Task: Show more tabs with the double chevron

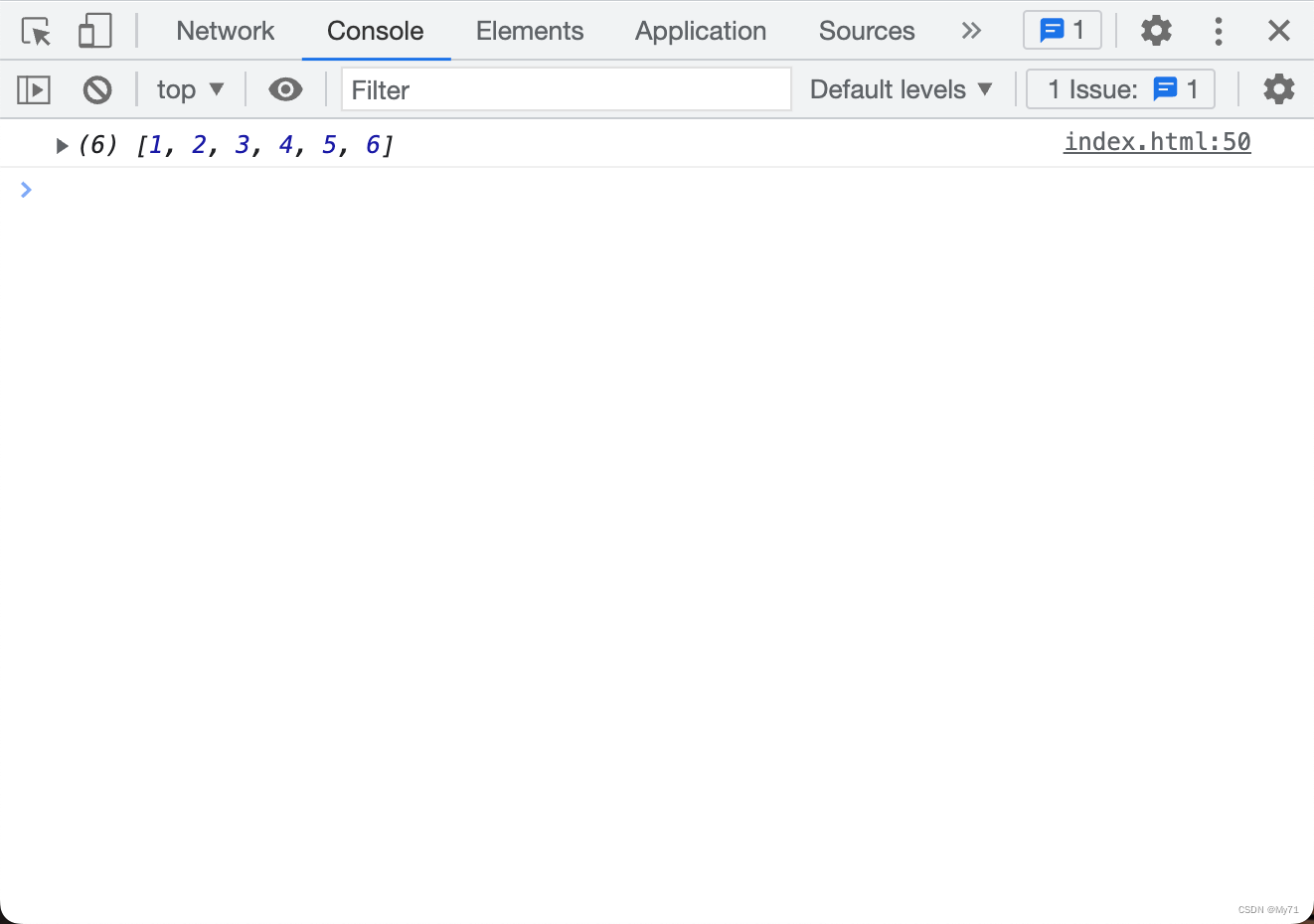Action: coord(971,31)
